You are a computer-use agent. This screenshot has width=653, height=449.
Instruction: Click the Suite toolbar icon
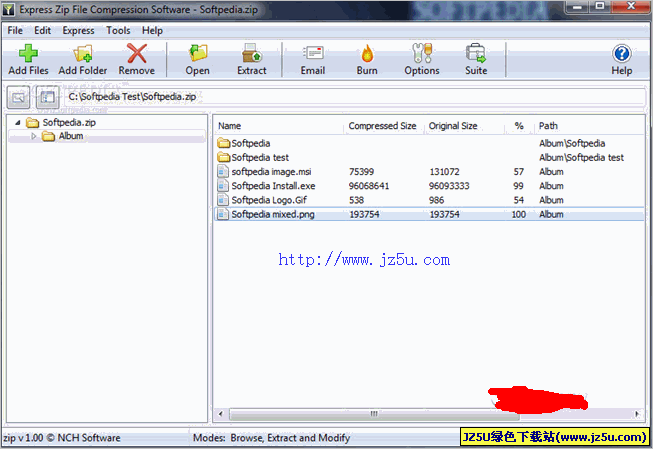[476, 53]
